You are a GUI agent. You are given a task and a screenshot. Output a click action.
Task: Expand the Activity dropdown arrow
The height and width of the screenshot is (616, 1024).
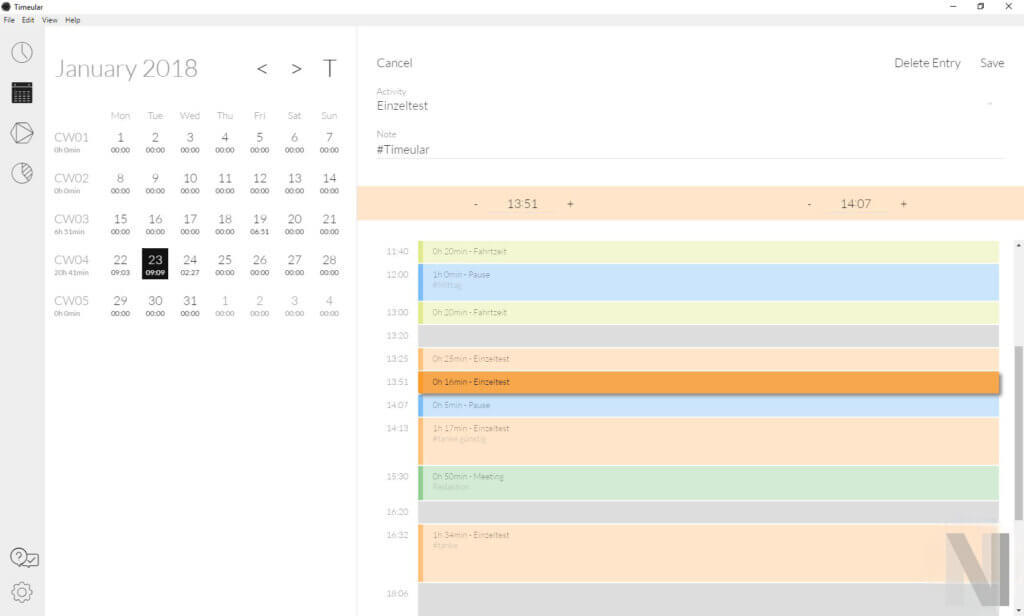point(990,104)
